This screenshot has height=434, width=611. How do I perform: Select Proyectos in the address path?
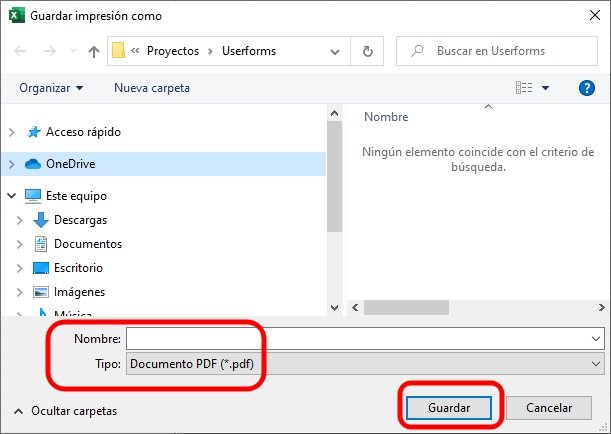click(x=173, y=51)
